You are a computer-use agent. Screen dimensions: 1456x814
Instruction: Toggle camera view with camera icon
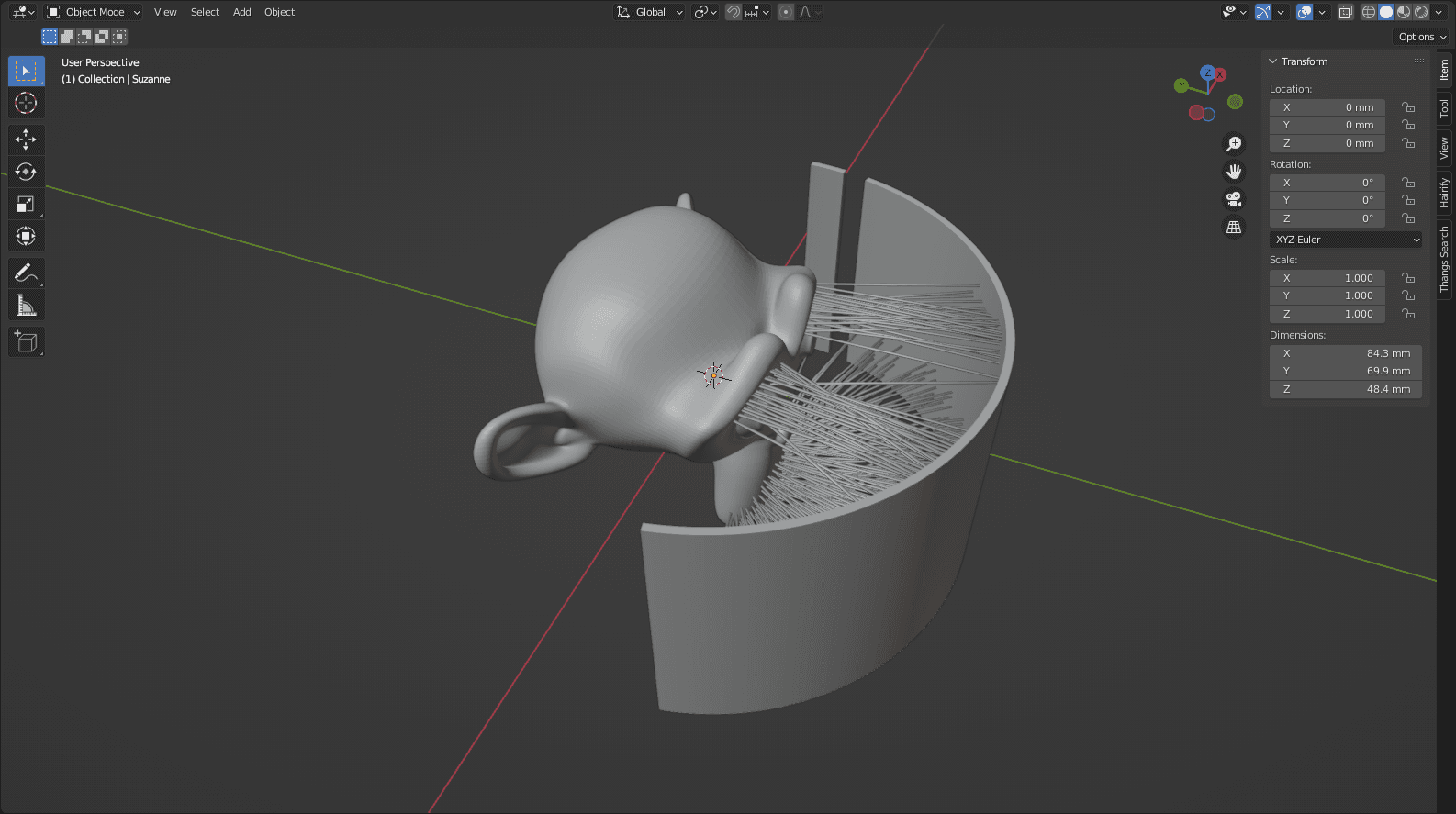(1234, 199)
